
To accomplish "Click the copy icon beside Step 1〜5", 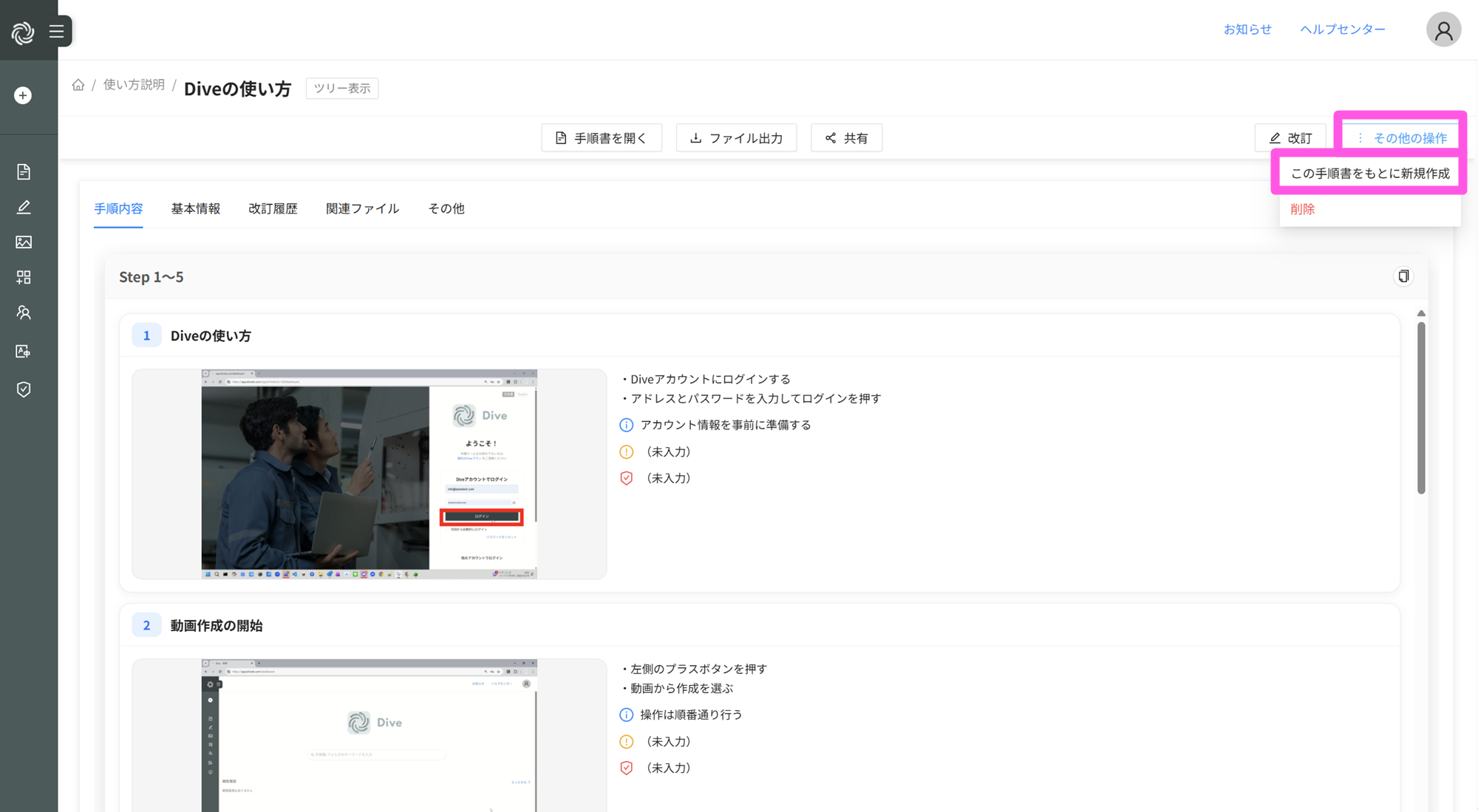I will [1403, 276].
